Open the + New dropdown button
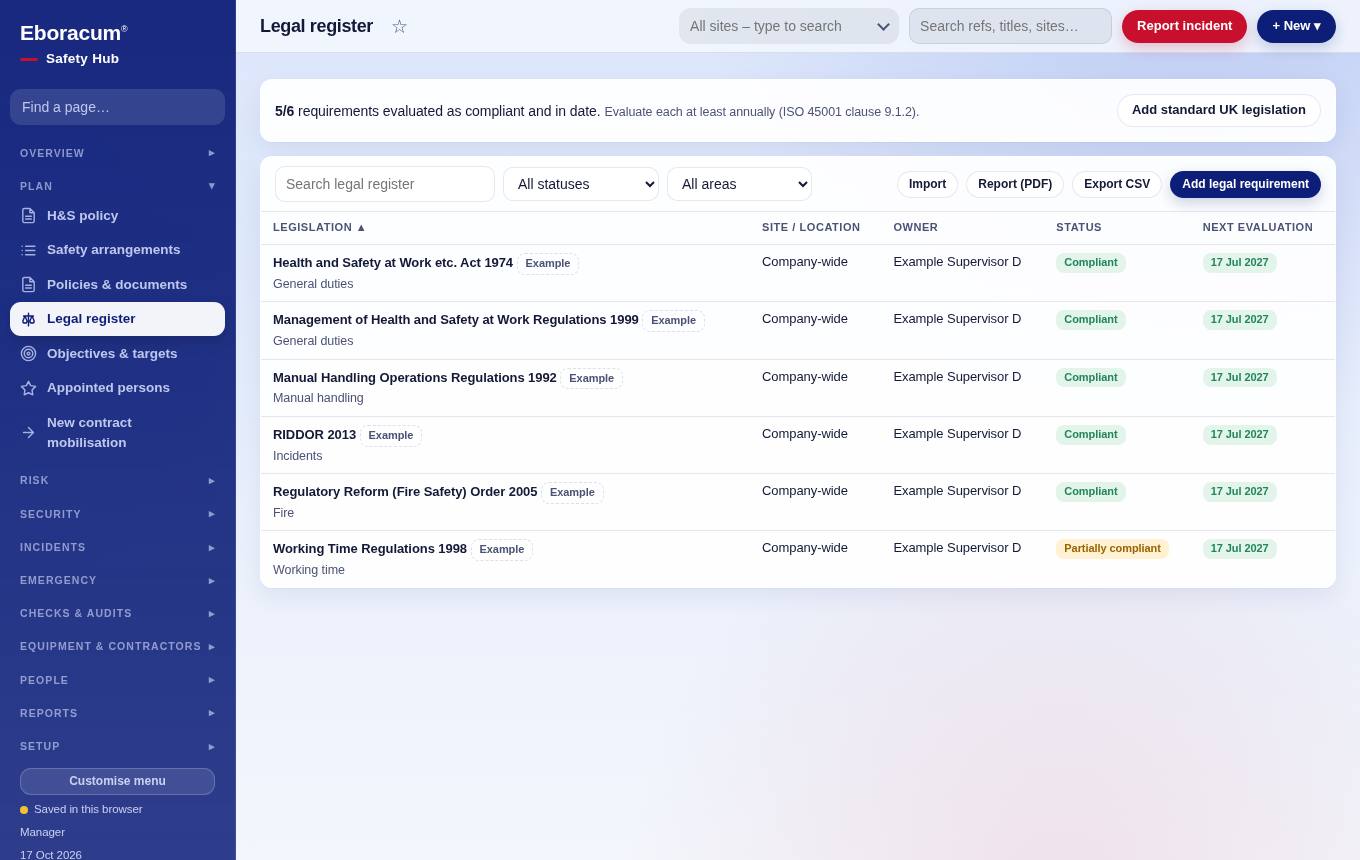This screenshot has width=1360, height=860. pyautogui.click(x=1296, y=26)
